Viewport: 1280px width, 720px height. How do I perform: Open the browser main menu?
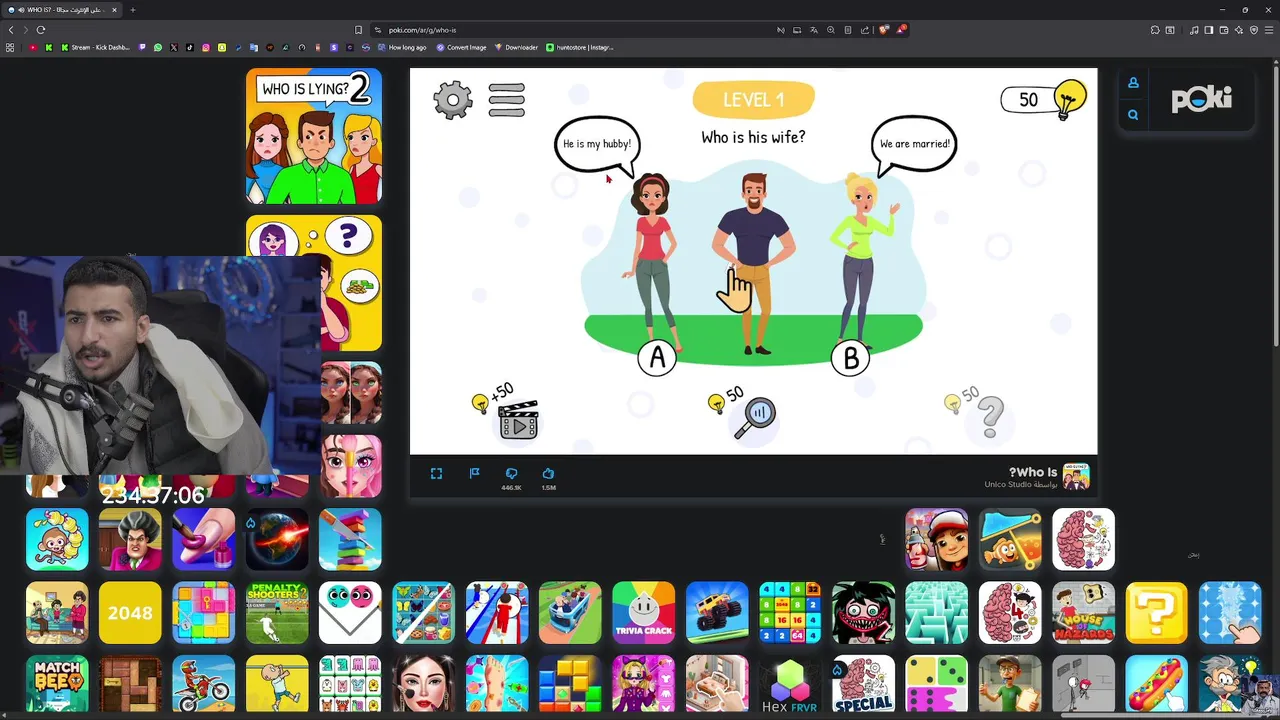[1268, 30]
